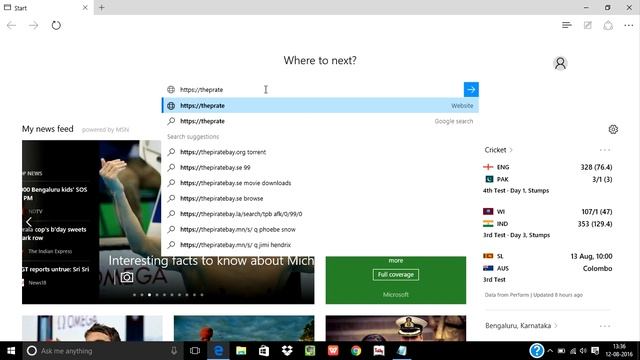
Task: Click Cortana microphone icon
Action: coord(174,351)
